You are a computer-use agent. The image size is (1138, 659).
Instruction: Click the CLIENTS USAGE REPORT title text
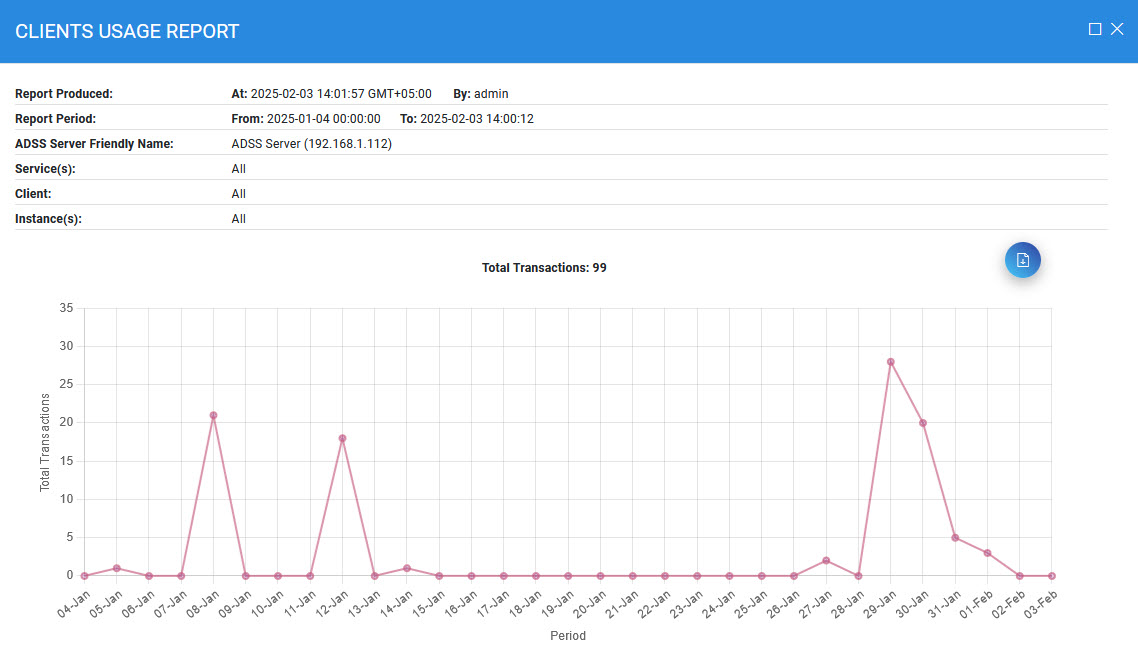(127, 31)
